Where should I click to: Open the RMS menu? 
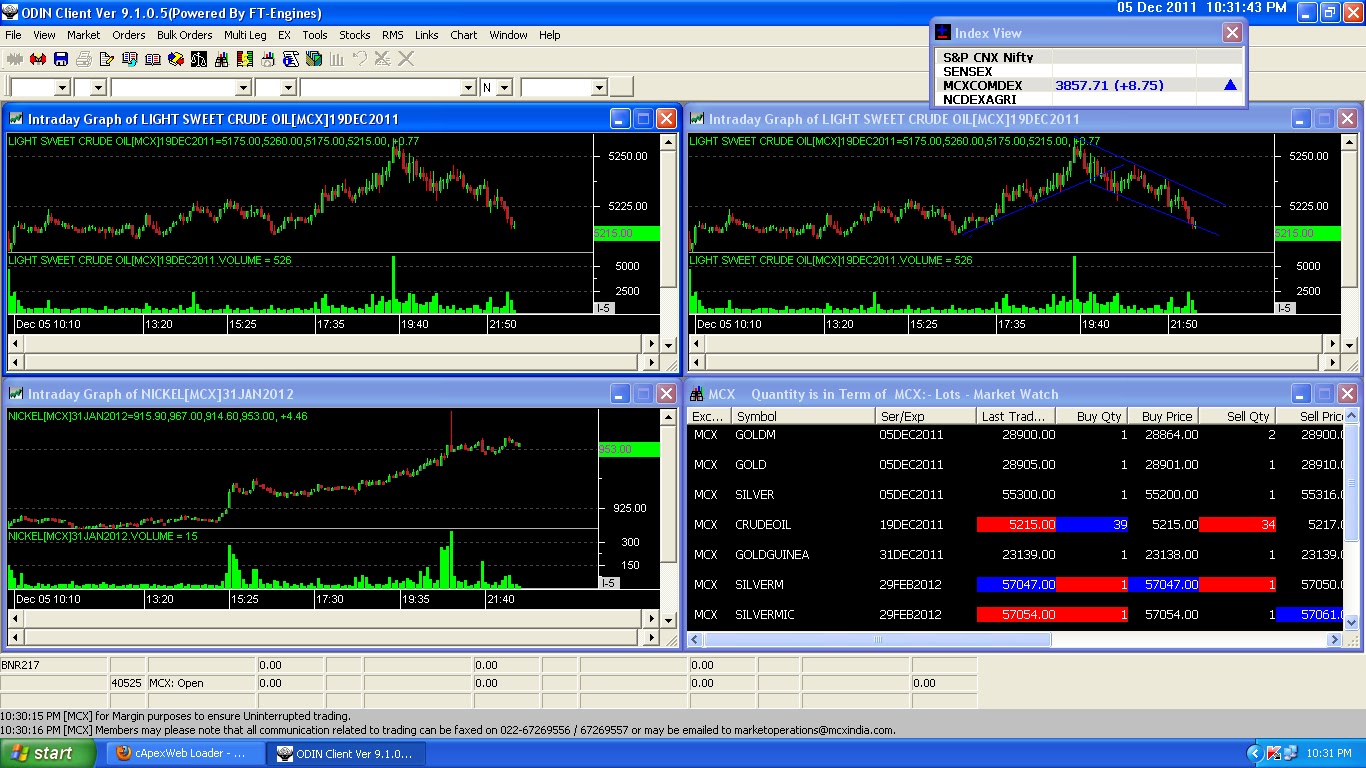click(393, 35)
